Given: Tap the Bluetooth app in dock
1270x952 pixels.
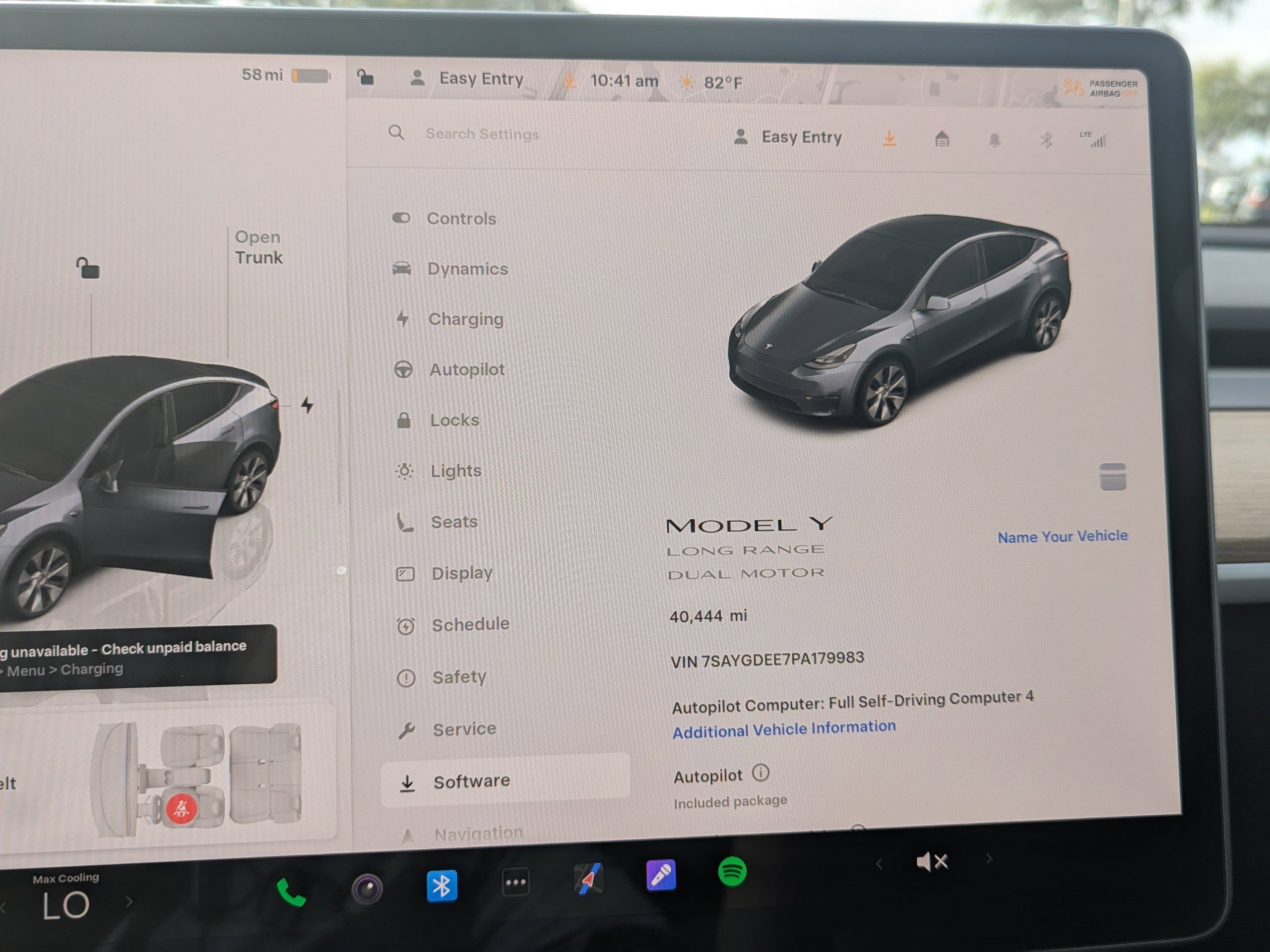Looking at the screenshot, I should (442, 886).
